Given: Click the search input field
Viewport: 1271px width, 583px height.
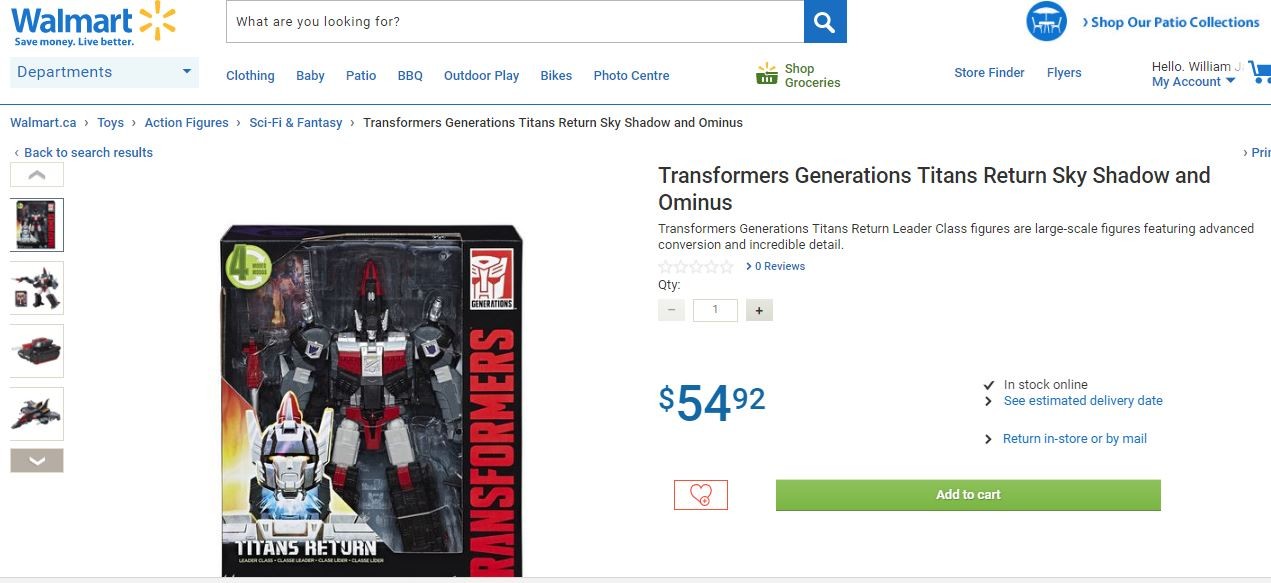Looking at the screenshot, I should click(x=515, y=21).
